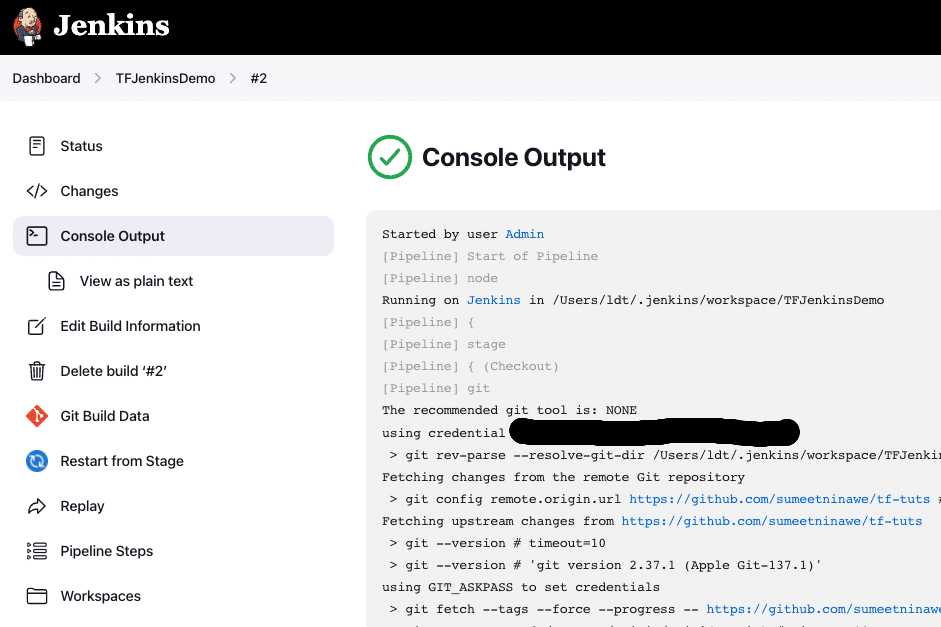This screenshot has width=941, height=627.
Task: Click '[Pipeline] stage' line
Action: point(444,344)
